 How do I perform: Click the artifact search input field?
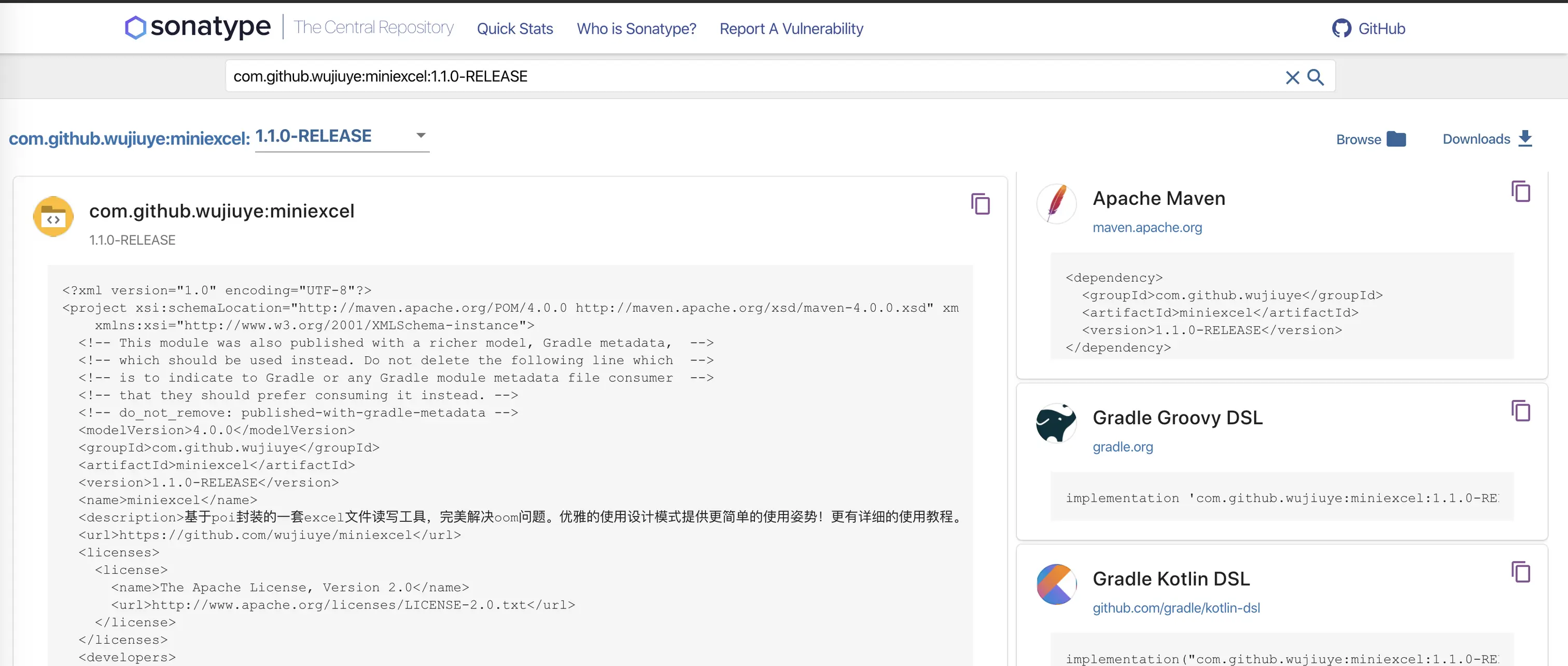click(x=731, y=77)
